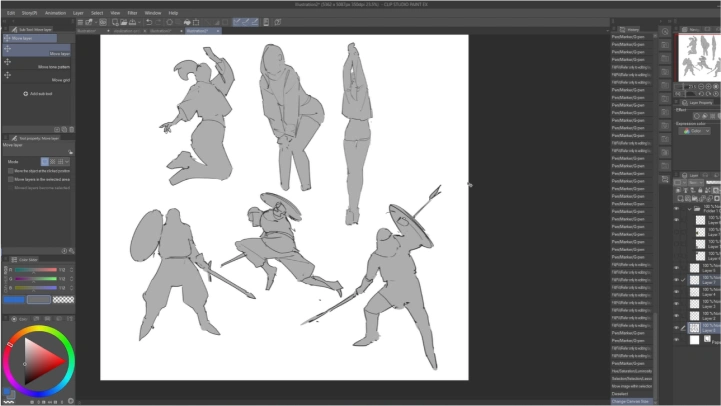Enable Move the object at the clicked position

point(11,171)
